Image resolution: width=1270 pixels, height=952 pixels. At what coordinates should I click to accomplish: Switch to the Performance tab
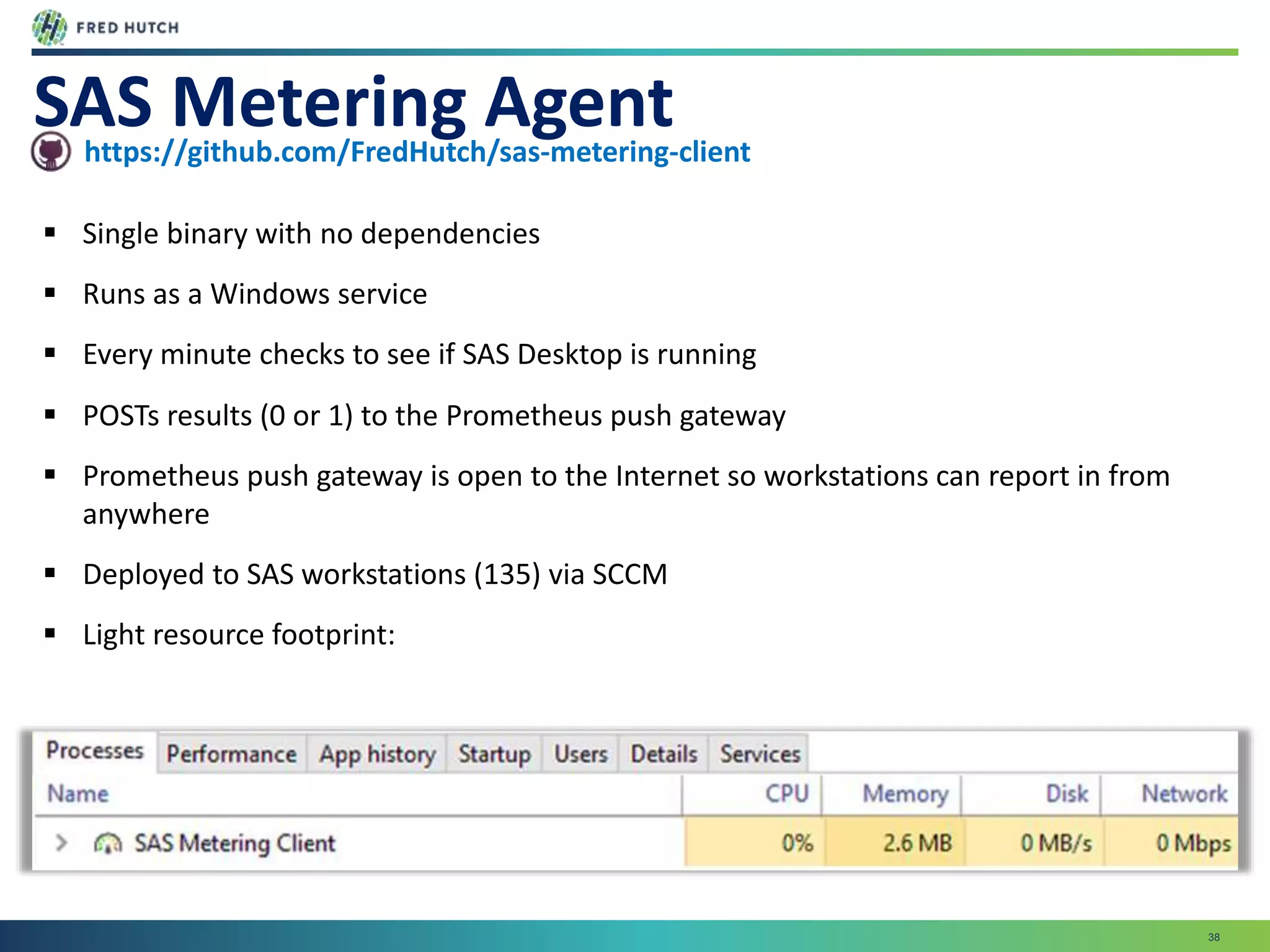pyautogui.click(x=232, y=754)
